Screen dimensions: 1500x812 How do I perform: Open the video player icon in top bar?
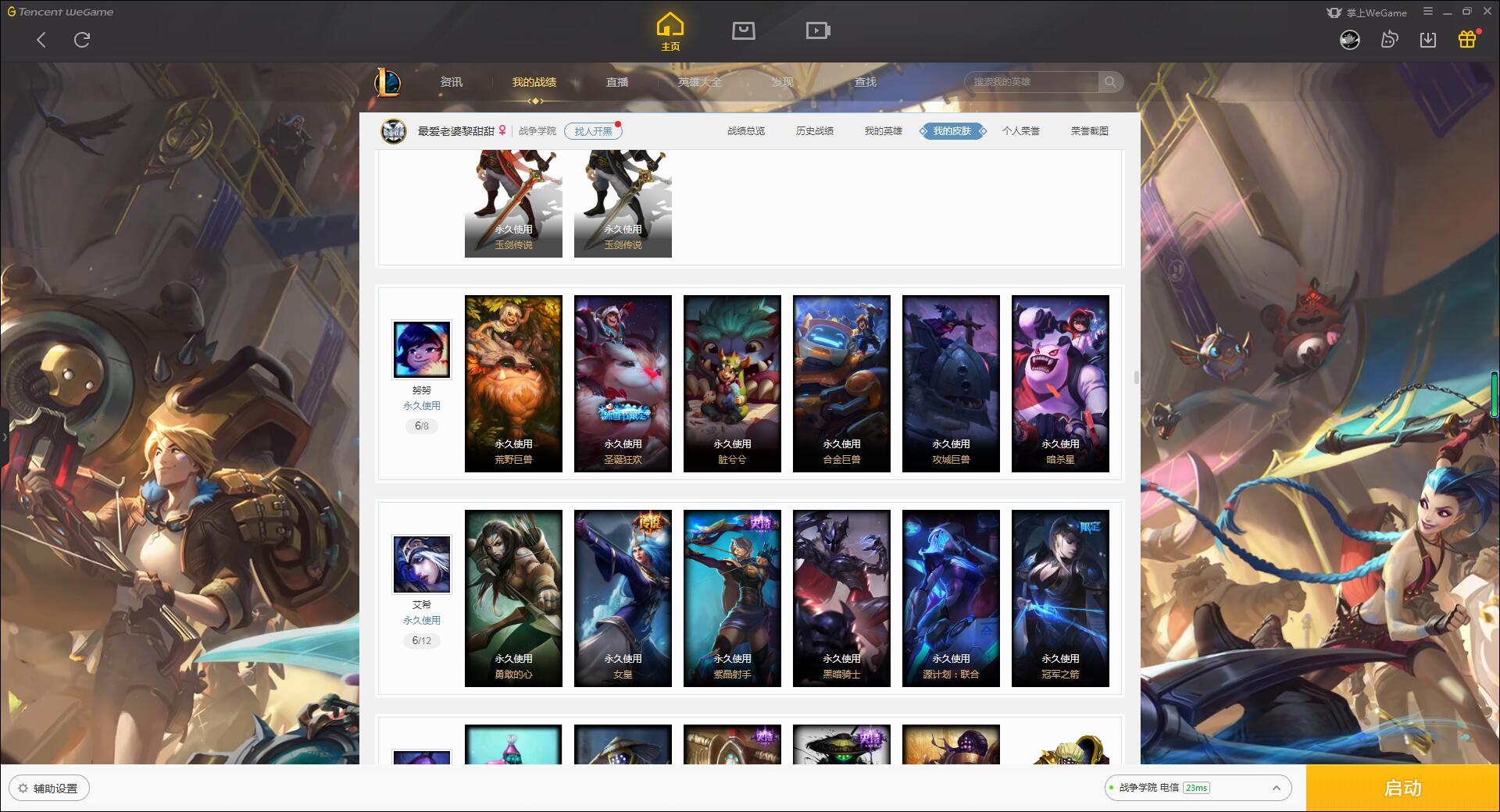point(818,30)
